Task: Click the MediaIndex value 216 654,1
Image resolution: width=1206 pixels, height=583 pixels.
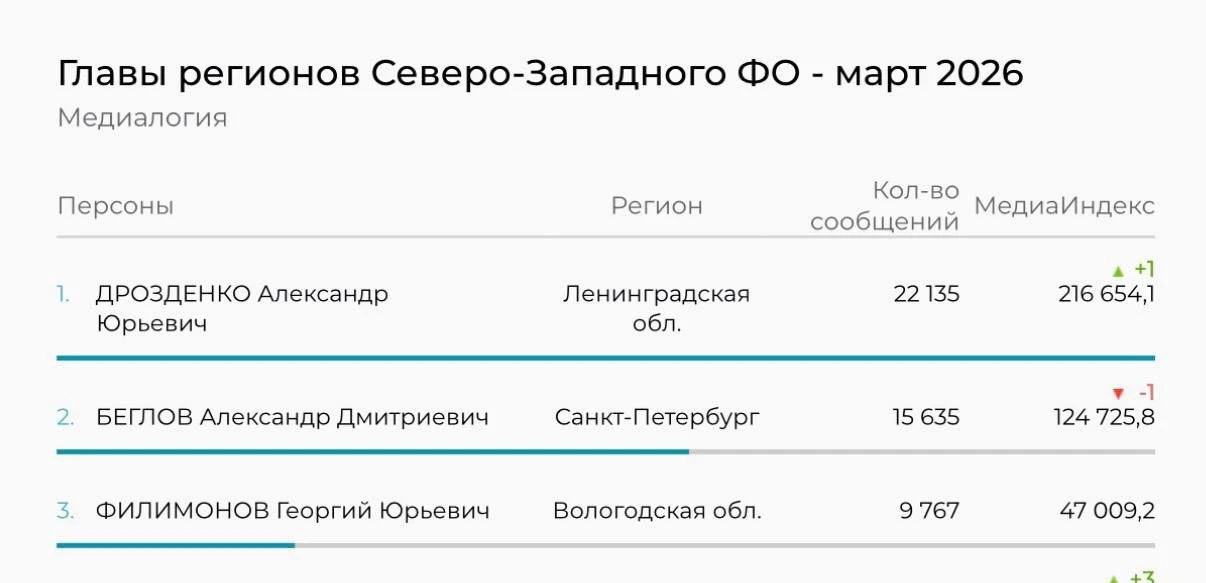Action: click(x=1106, y=294)
